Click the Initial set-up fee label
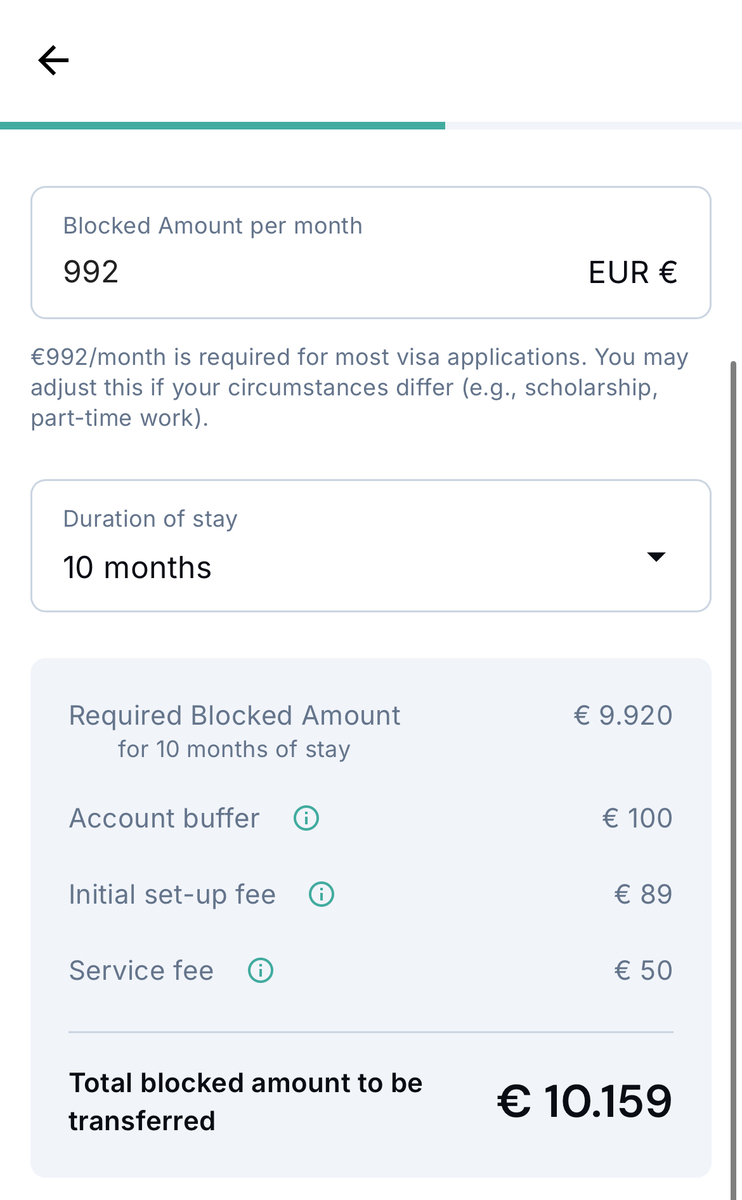Screen dimensions: 742x1200 click(x=172, y=894)
